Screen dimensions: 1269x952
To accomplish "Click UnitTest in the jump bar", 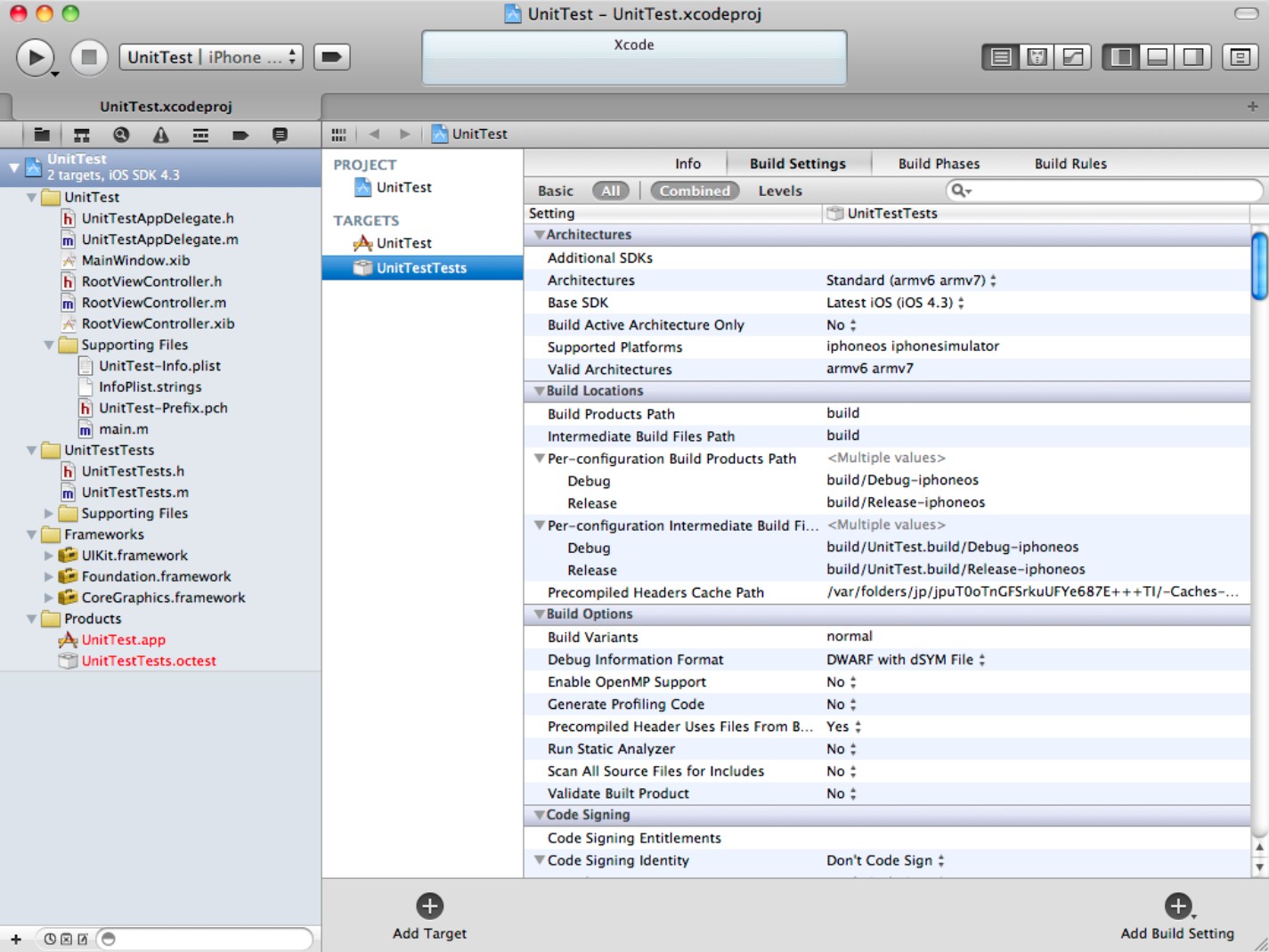I will tap(469, 134).
